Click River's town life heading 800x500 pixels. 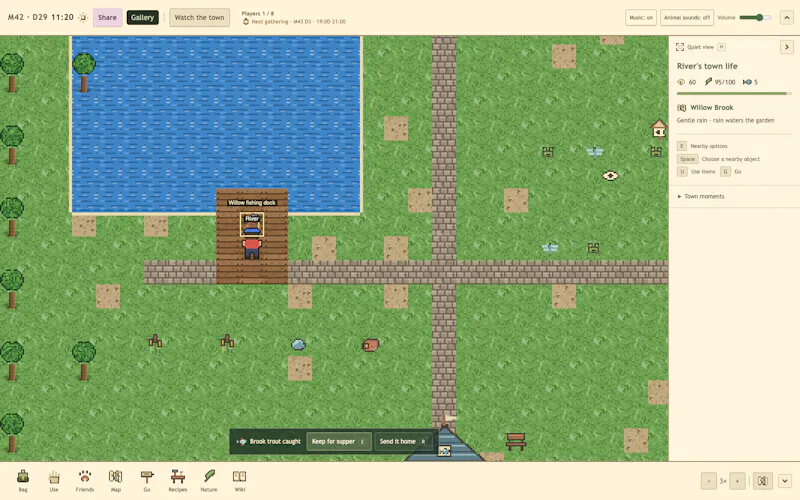[x=707, y=66]
